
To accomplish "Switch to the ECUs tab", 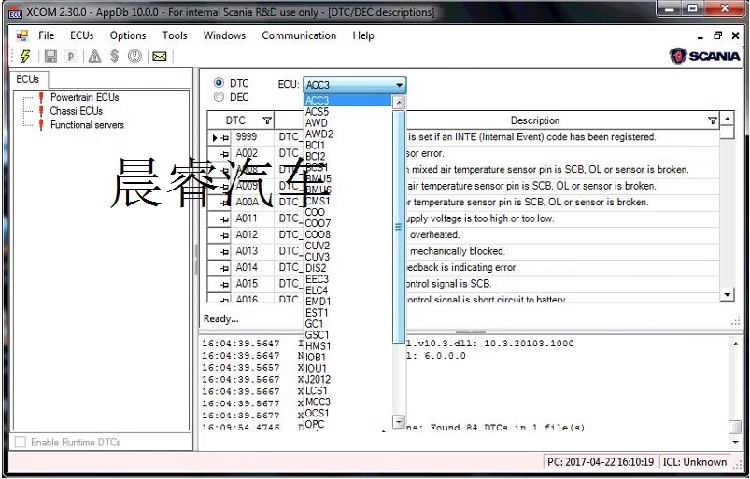I will pyautogui.click(x=28, y=79).
